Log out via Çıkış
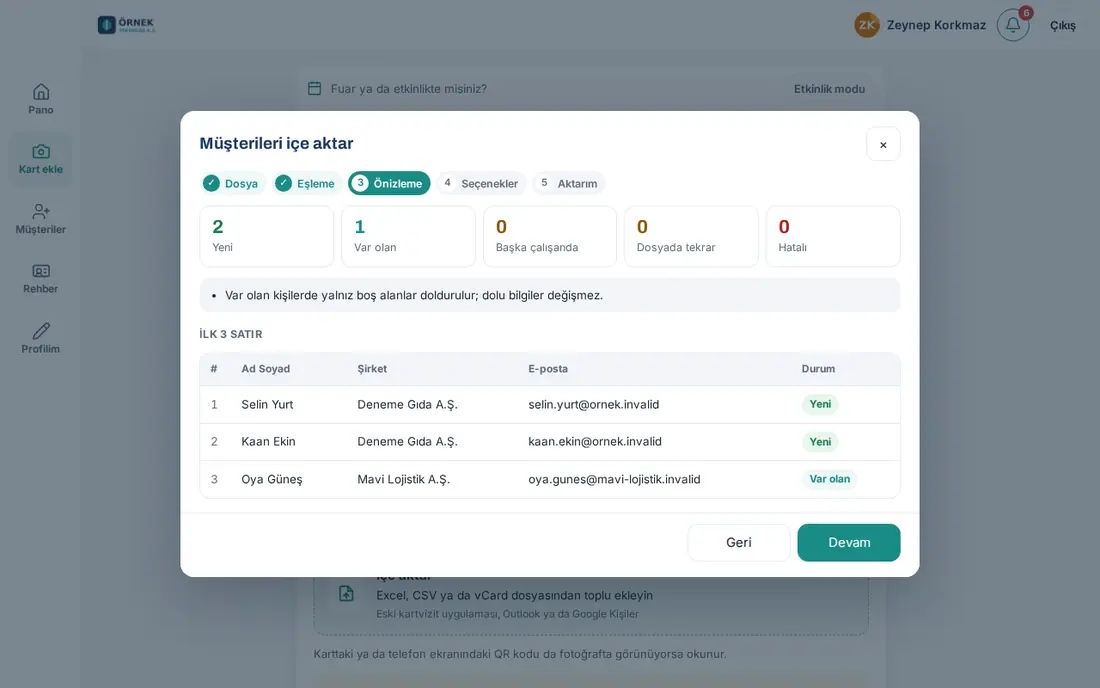1100x688 pixels. [1062, 25]
